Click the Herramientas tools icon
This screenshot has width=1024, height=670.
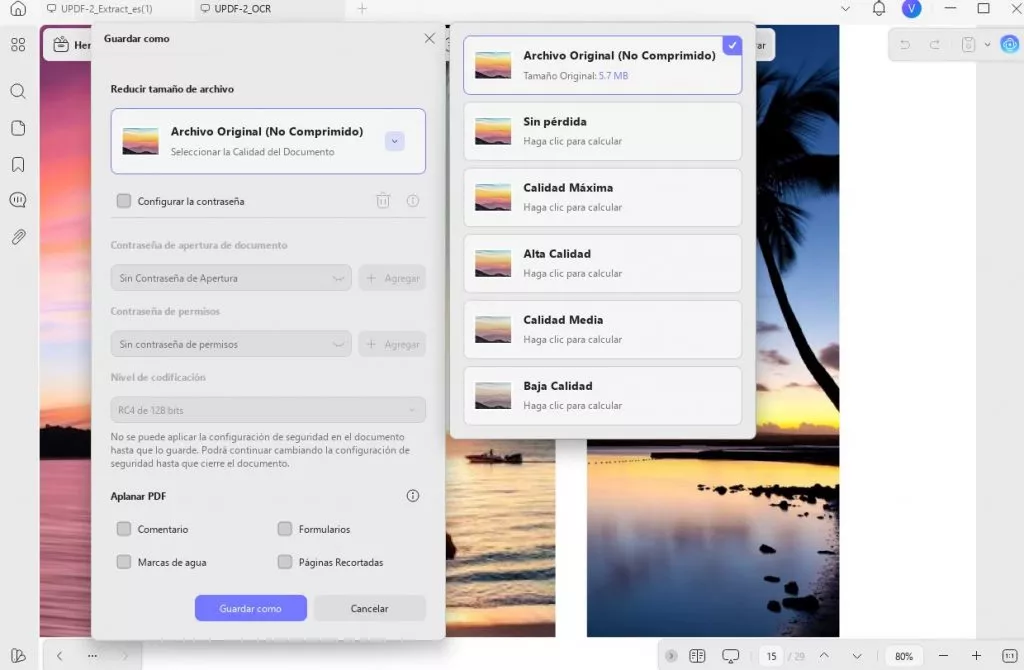pyautogui.click(x=61, y=44)
